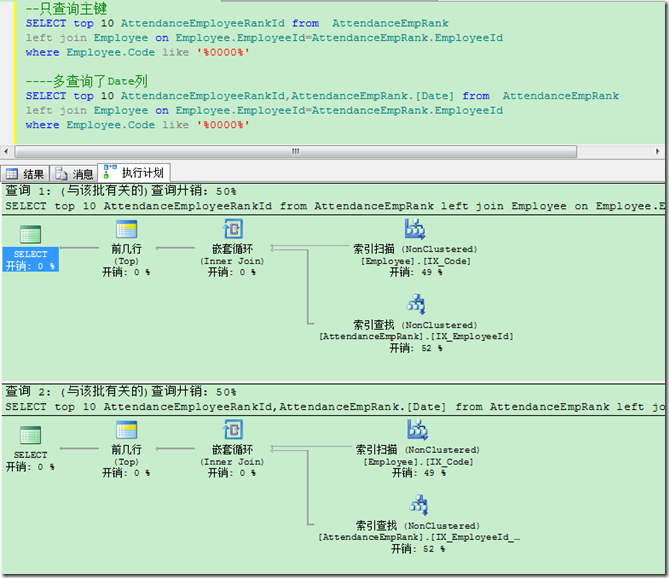Click the first where Employee.Code like line
This screenshot has width=669, height=578.
click(137, 52)
